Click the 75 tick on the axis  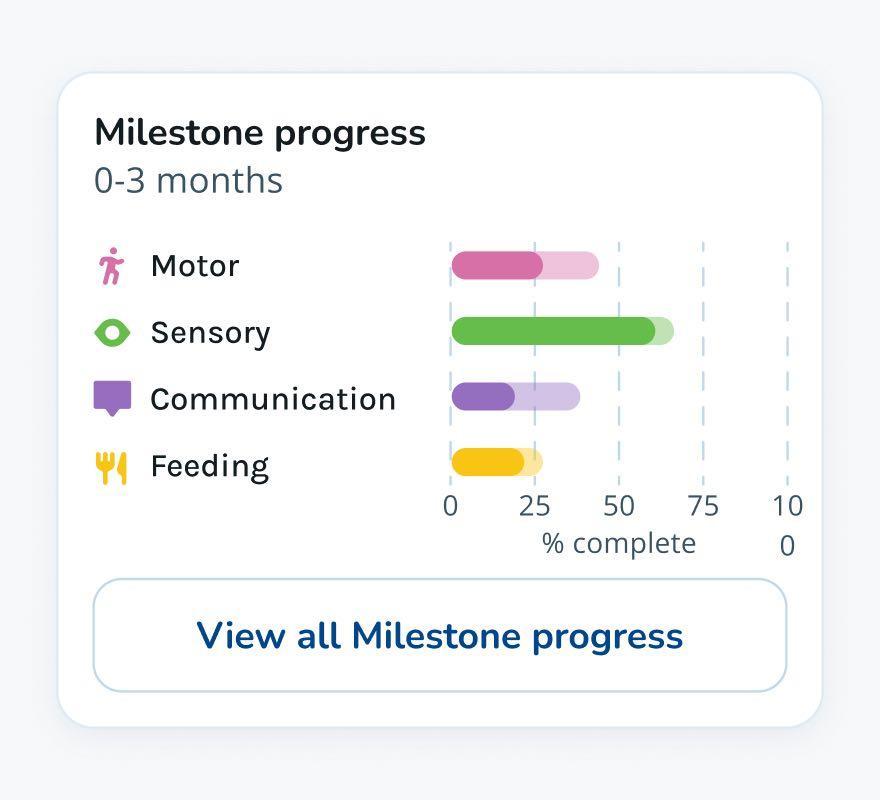[703, 506]
